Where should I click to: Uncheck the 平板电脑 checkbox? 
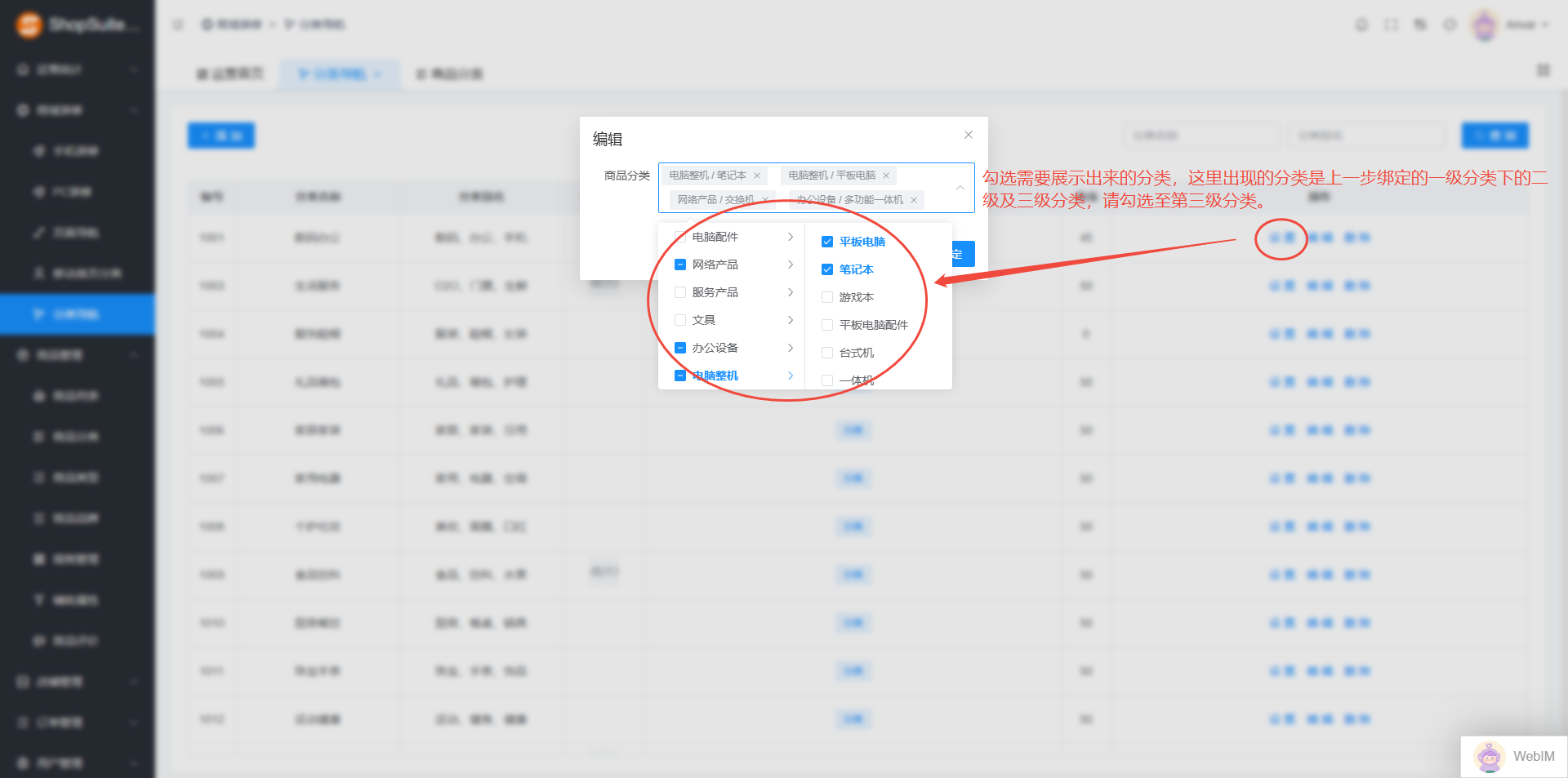point(827,242)
